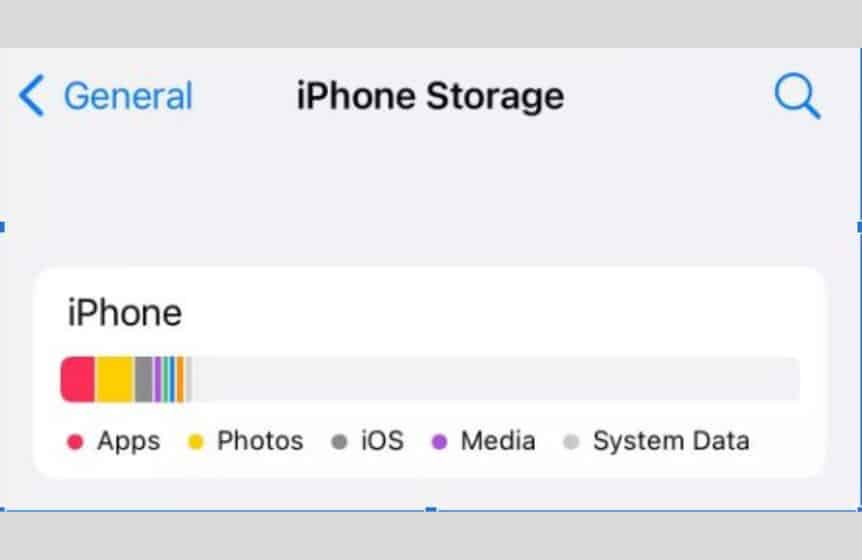Click the Media legend text
Viewport: 862px width, 560px height.
[498, 441]
